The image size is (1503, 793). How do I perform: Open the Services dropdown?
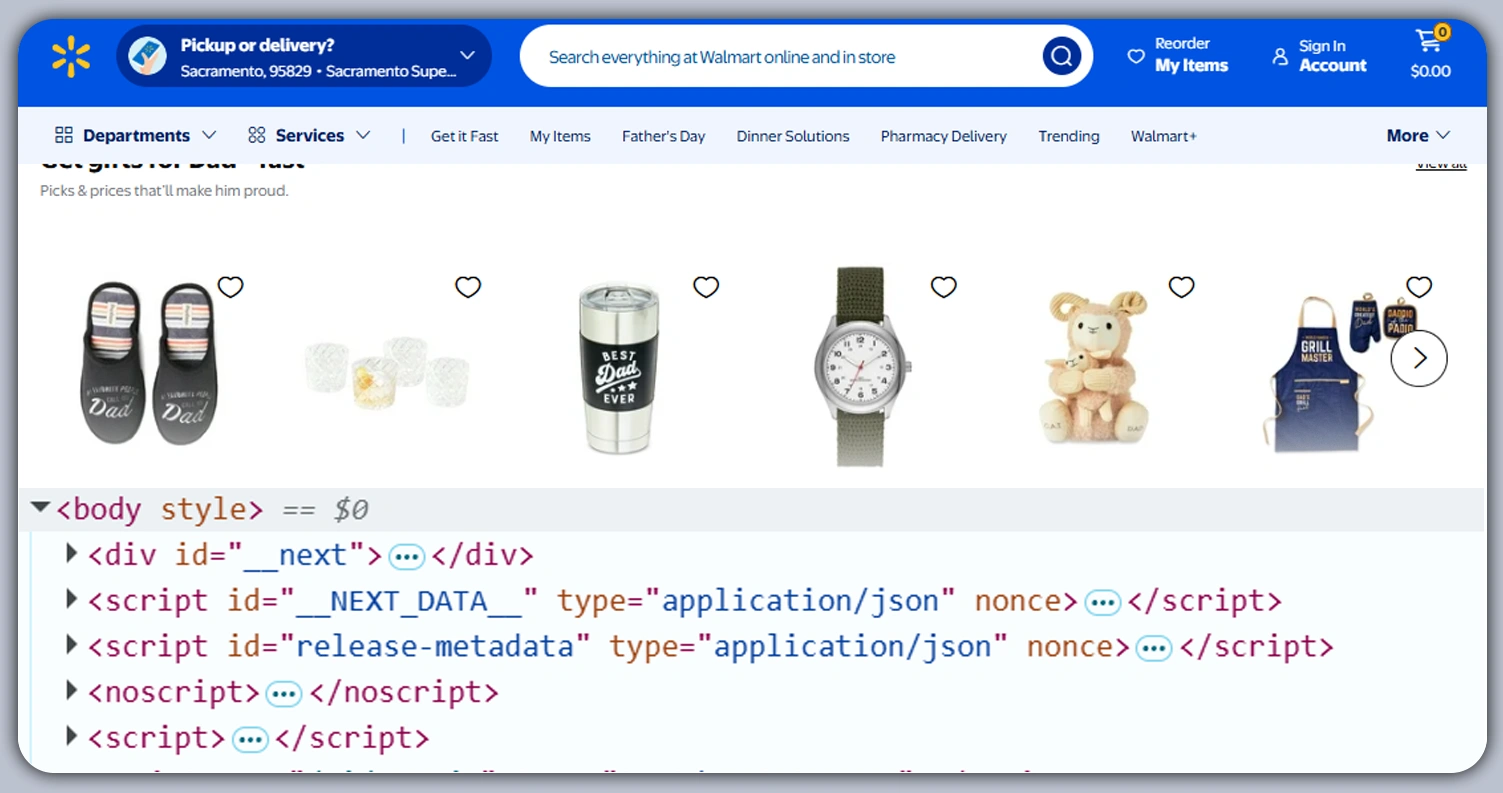[309, 135]
